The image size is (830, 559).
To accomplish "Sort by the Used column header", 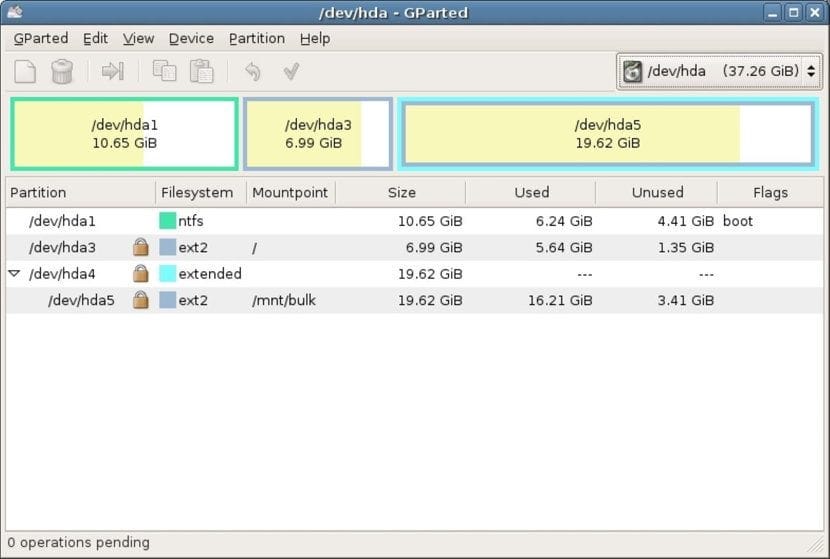I will (x=531, y=193).
